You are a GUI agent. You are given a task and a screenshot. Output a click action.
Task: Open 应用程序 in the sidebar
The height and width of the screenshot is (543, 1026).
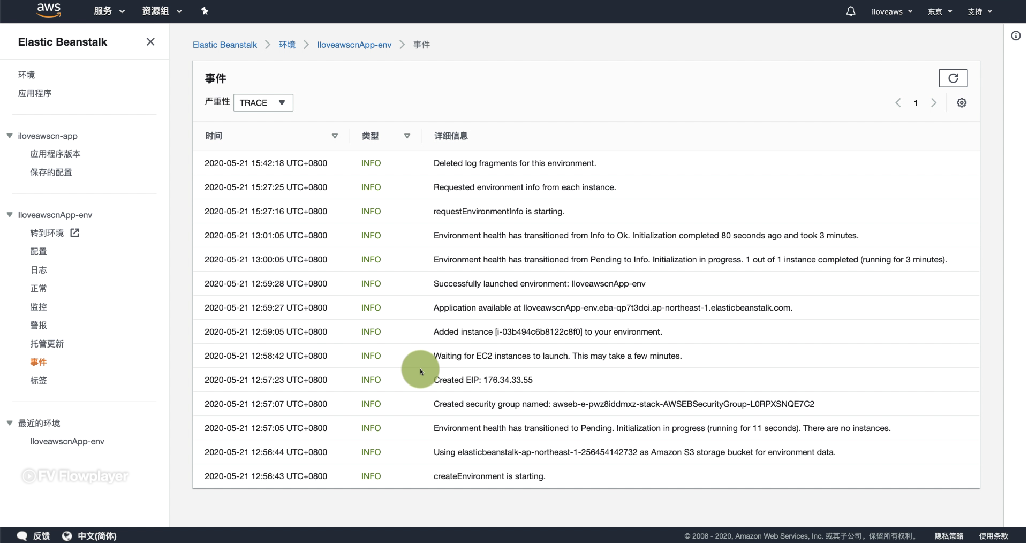[35, 93]
